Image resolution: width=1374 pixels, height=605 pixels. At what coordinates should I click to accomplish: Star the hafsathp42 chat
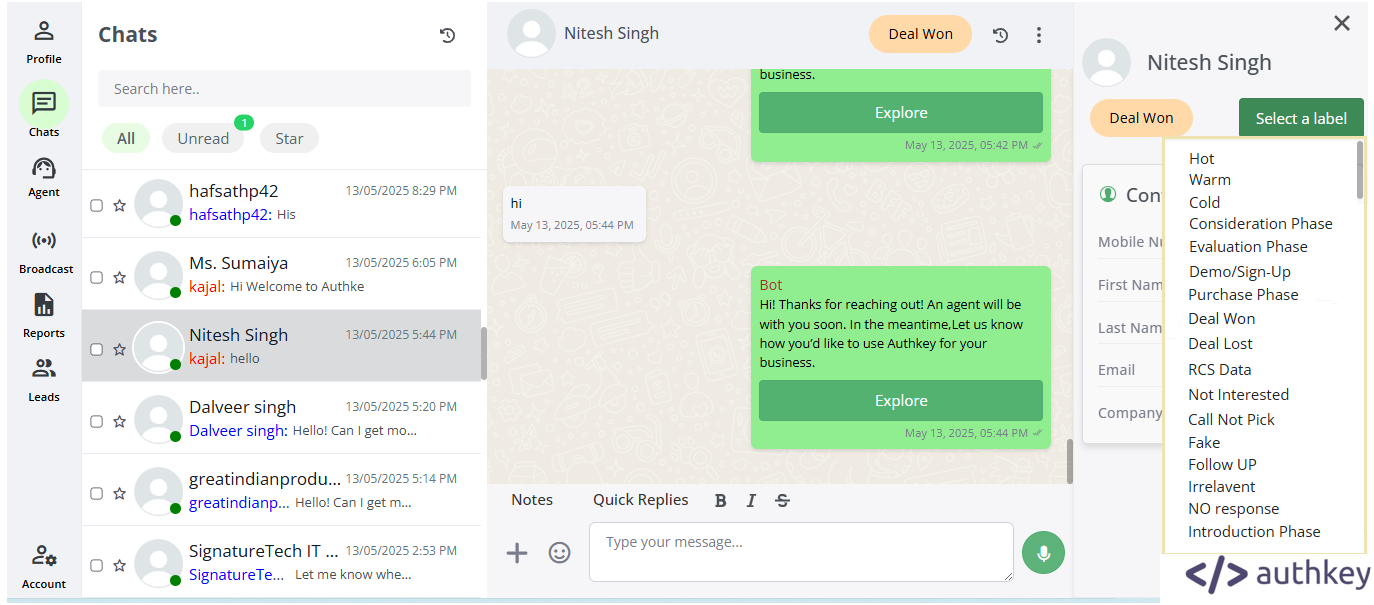(x=119, y=205)
